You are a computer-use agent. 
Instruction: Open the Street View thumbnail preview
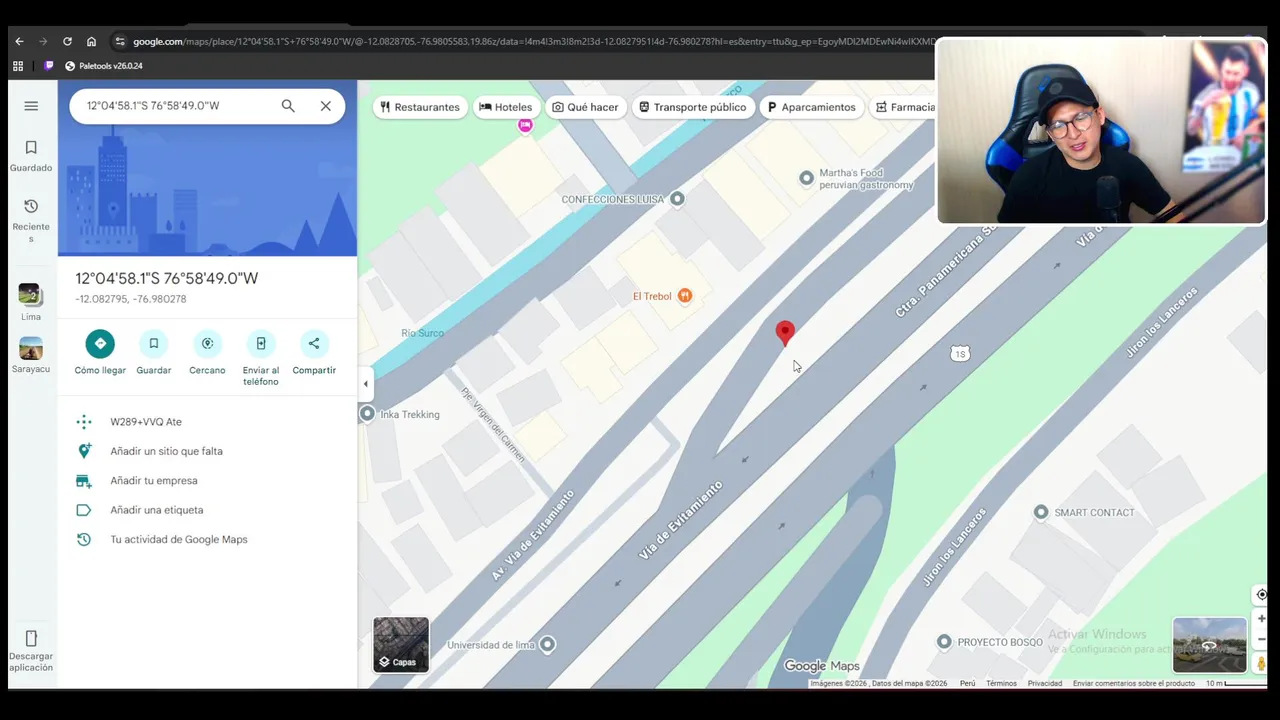pos(1210,645)
